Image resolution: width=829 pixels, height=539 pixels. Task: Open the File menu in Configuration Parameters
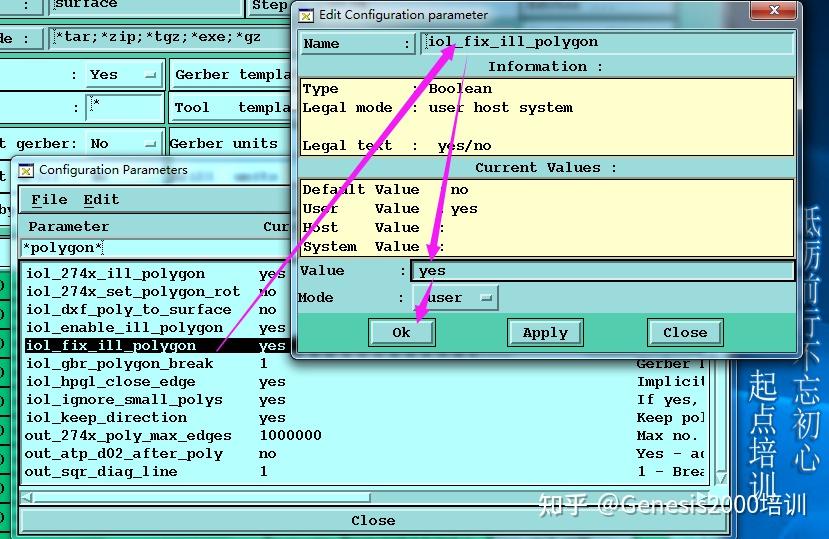click(49, 200)
